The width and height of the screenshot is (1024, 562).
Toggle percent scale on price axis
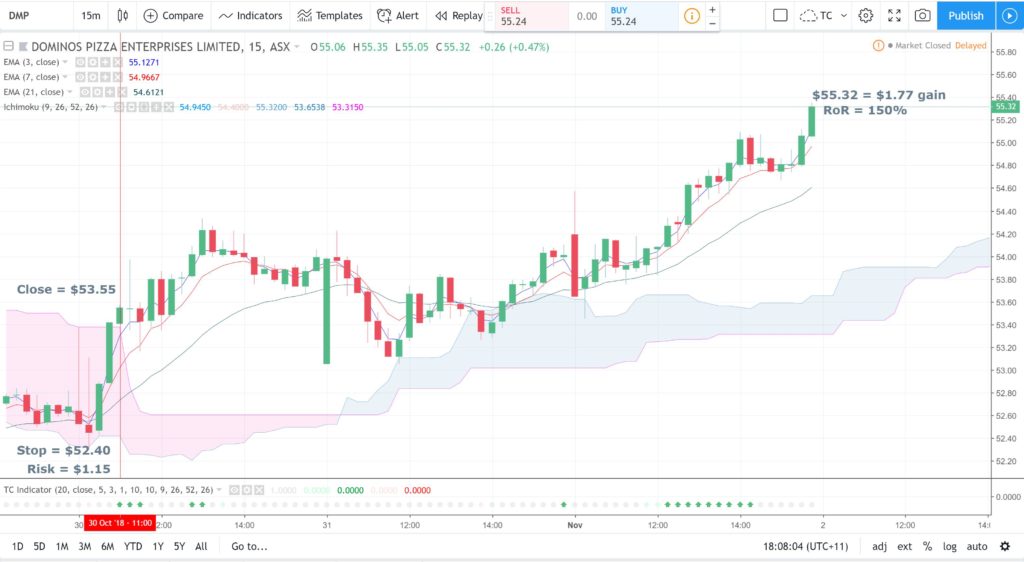pyautogui.click(x=927, y=547)
